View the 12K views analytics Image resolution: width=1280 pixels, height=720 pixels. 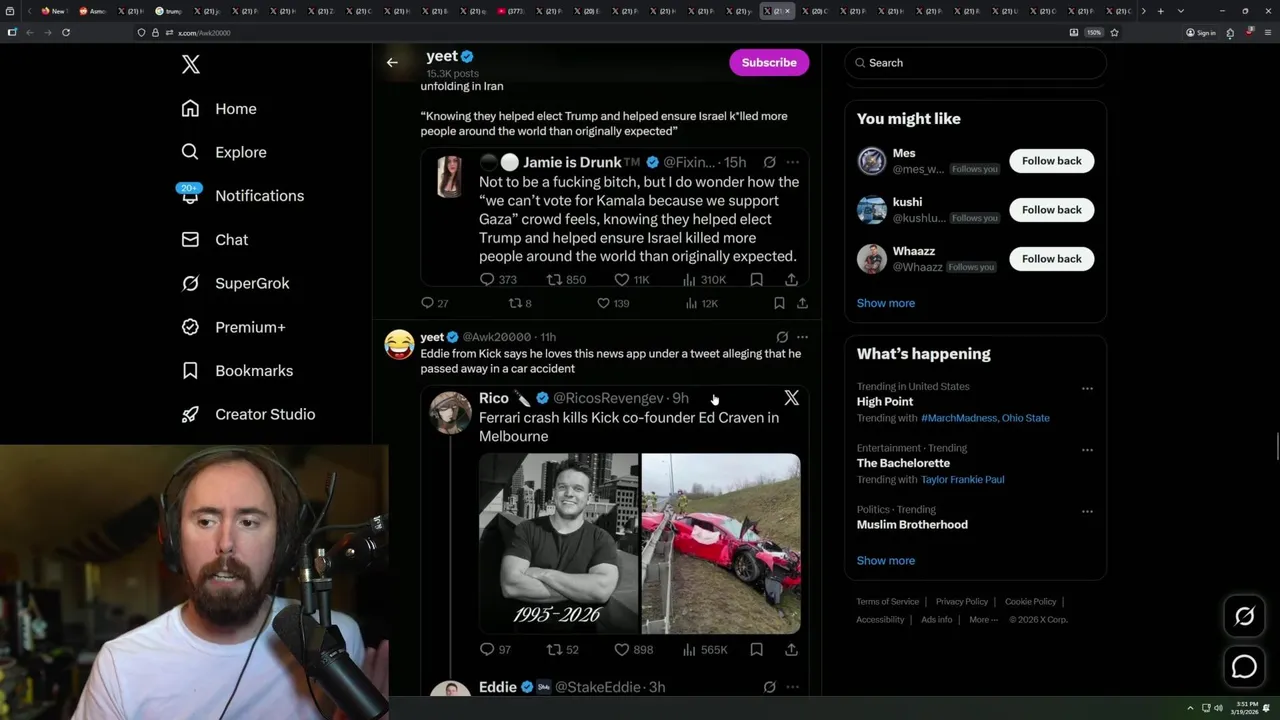click(x=701, y=303)
